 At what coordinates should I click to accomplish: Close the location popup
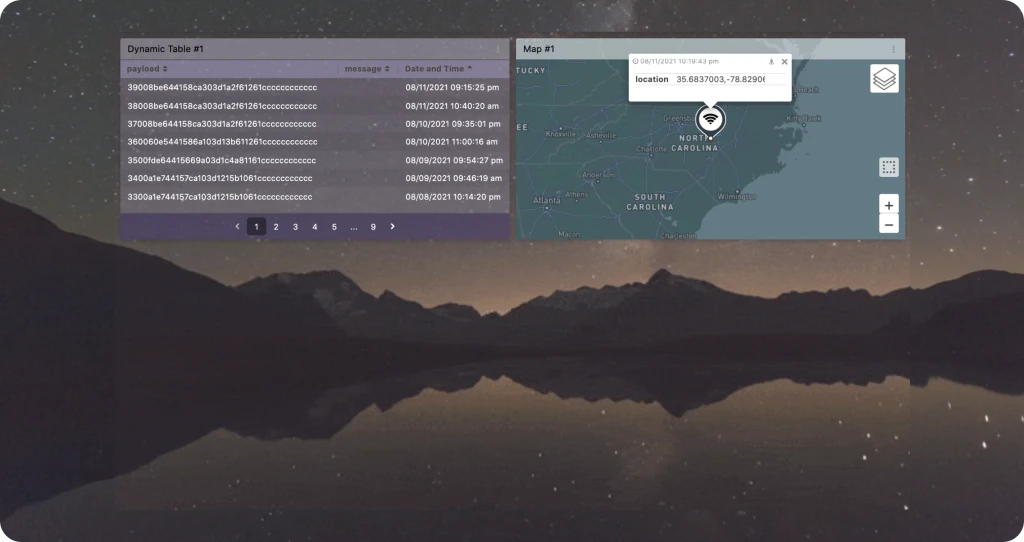(784, 61)
